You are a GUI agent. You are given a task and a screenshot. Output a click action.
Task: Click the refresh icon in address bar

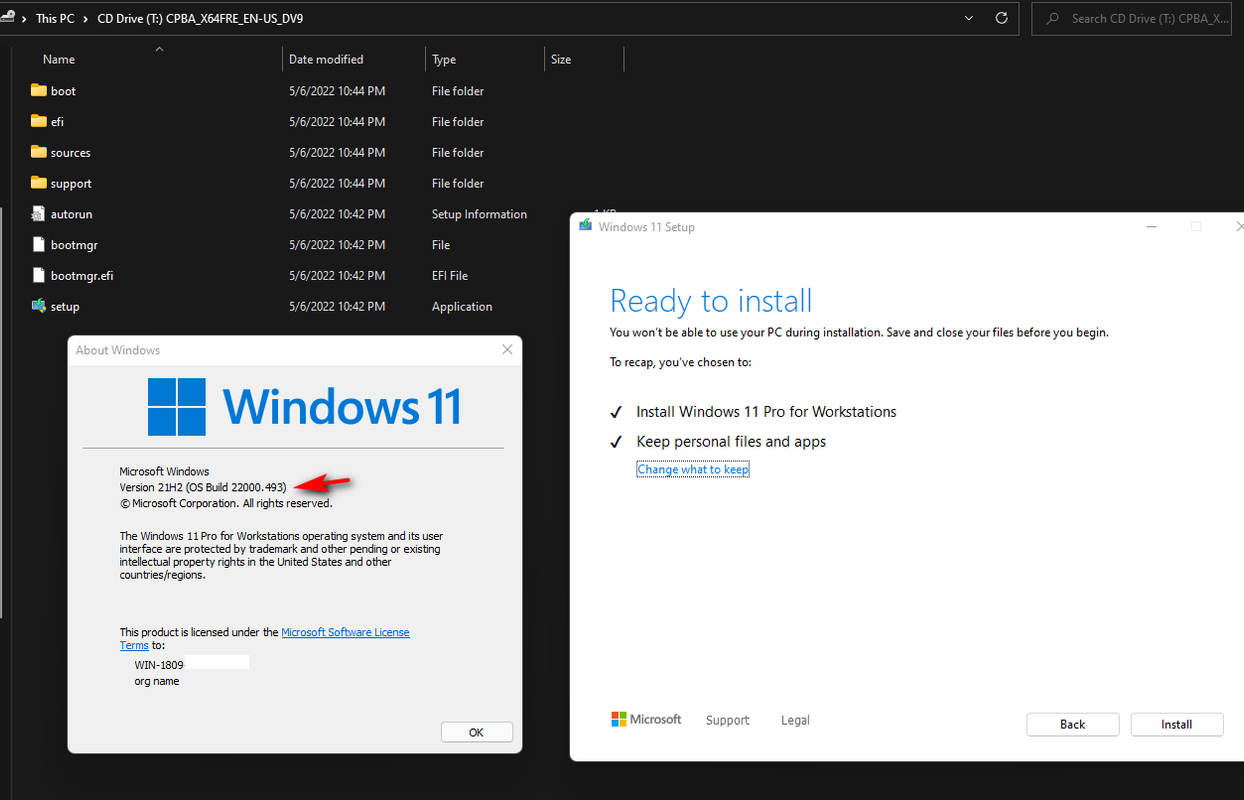coord(1001,18)
